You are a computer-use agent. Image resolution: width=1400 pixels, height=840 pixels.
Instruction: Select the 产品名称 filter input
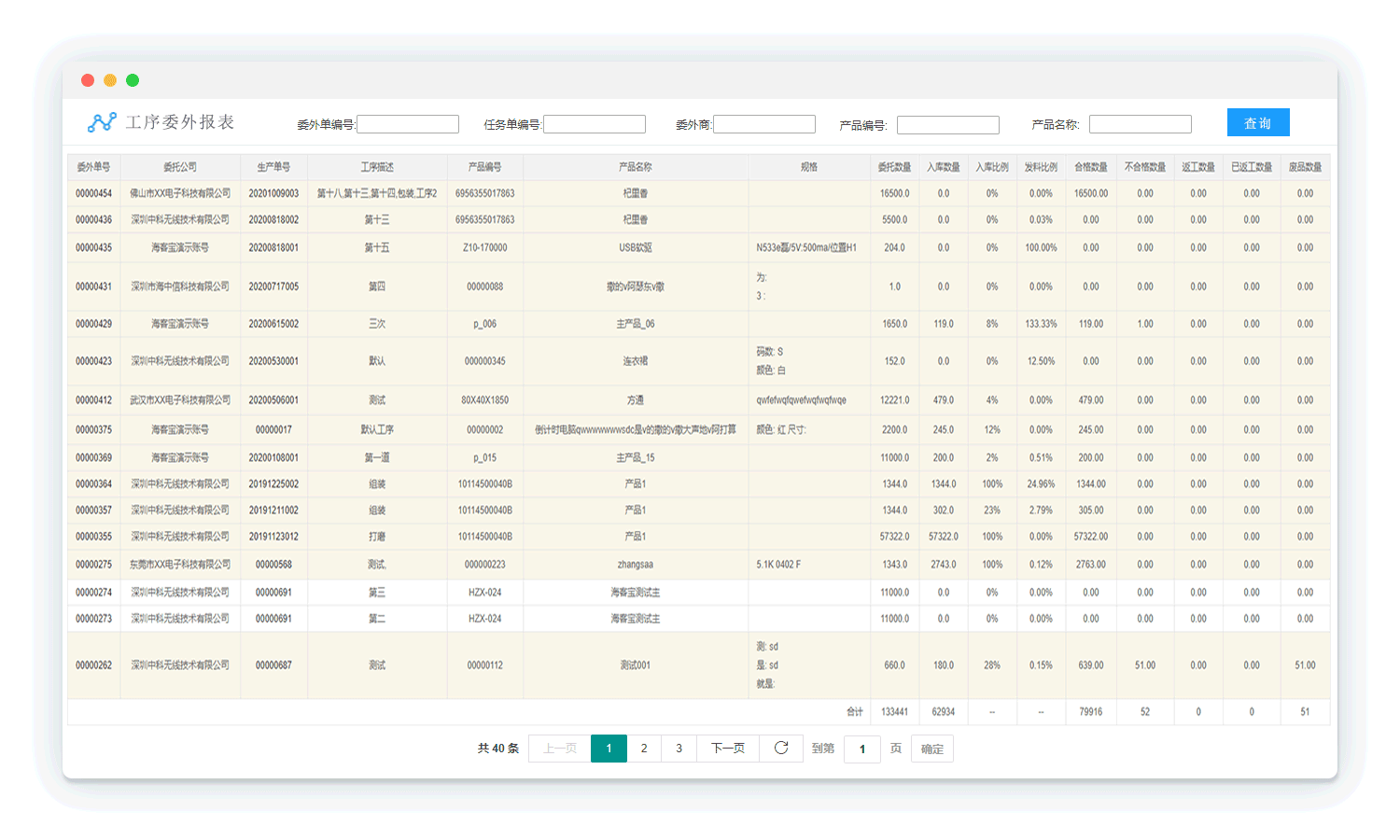1141,124
